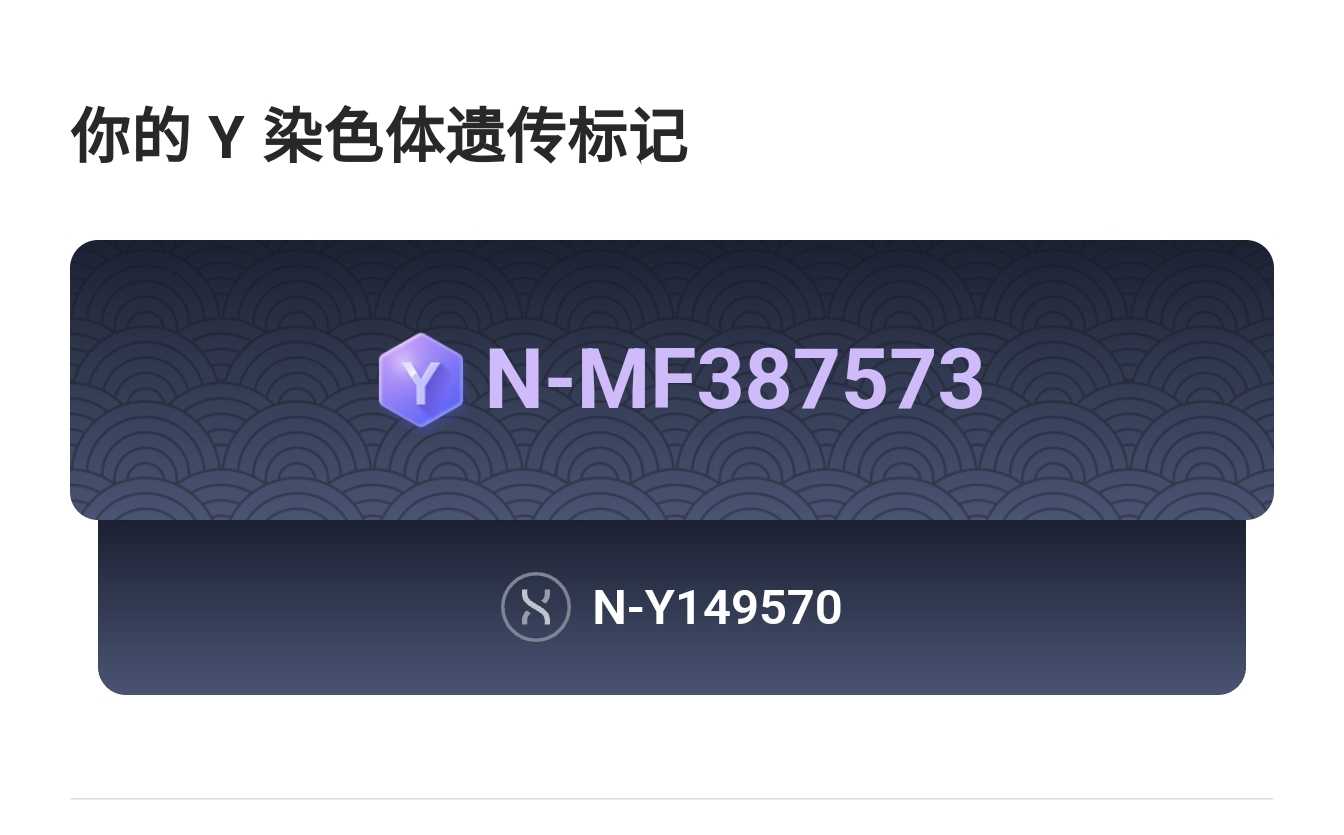Click the lower card, left of chromosome icon
Screen dimensions: 1344x835
click(300, 607)
